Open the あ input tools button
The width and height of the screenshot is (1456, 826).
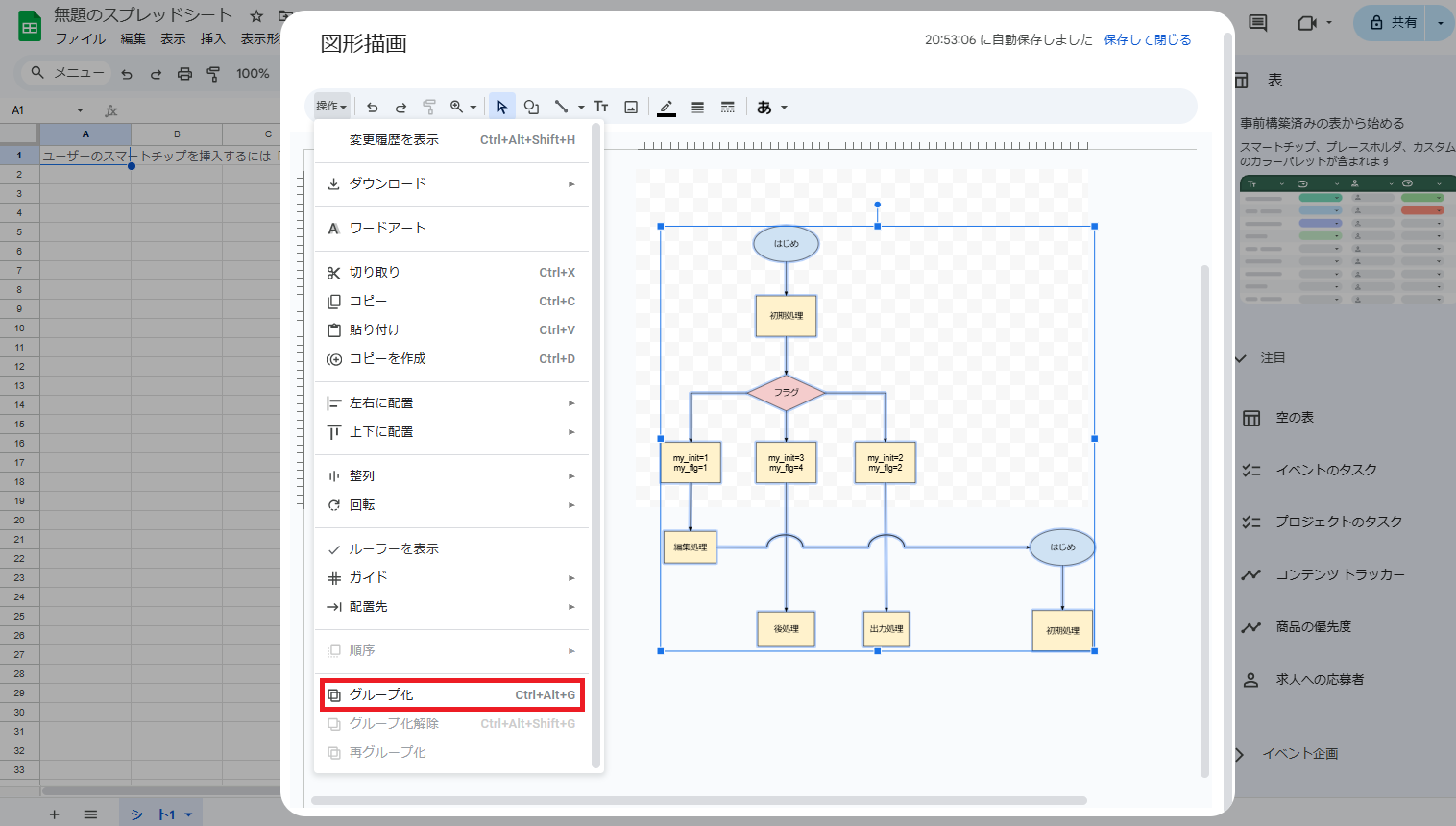click(771, 108)
